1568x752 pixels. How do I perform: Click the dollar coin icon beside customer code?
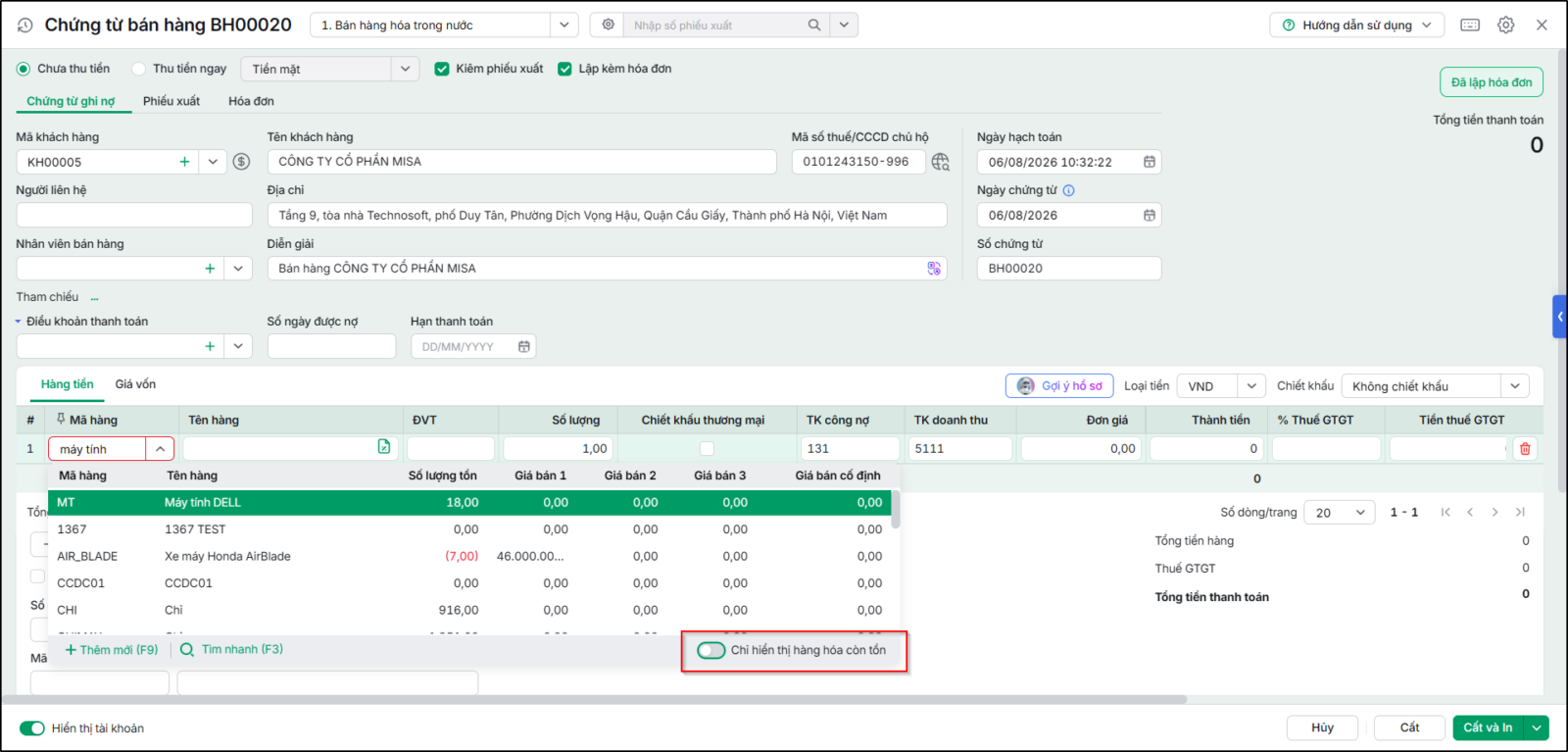pos(241,162)
